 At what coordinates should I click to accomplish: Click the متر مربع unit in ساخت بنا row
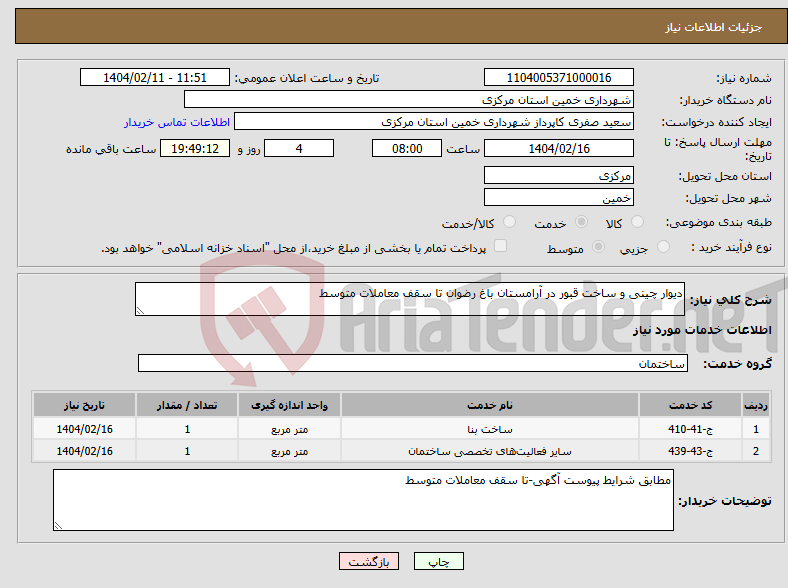(289, 429)
